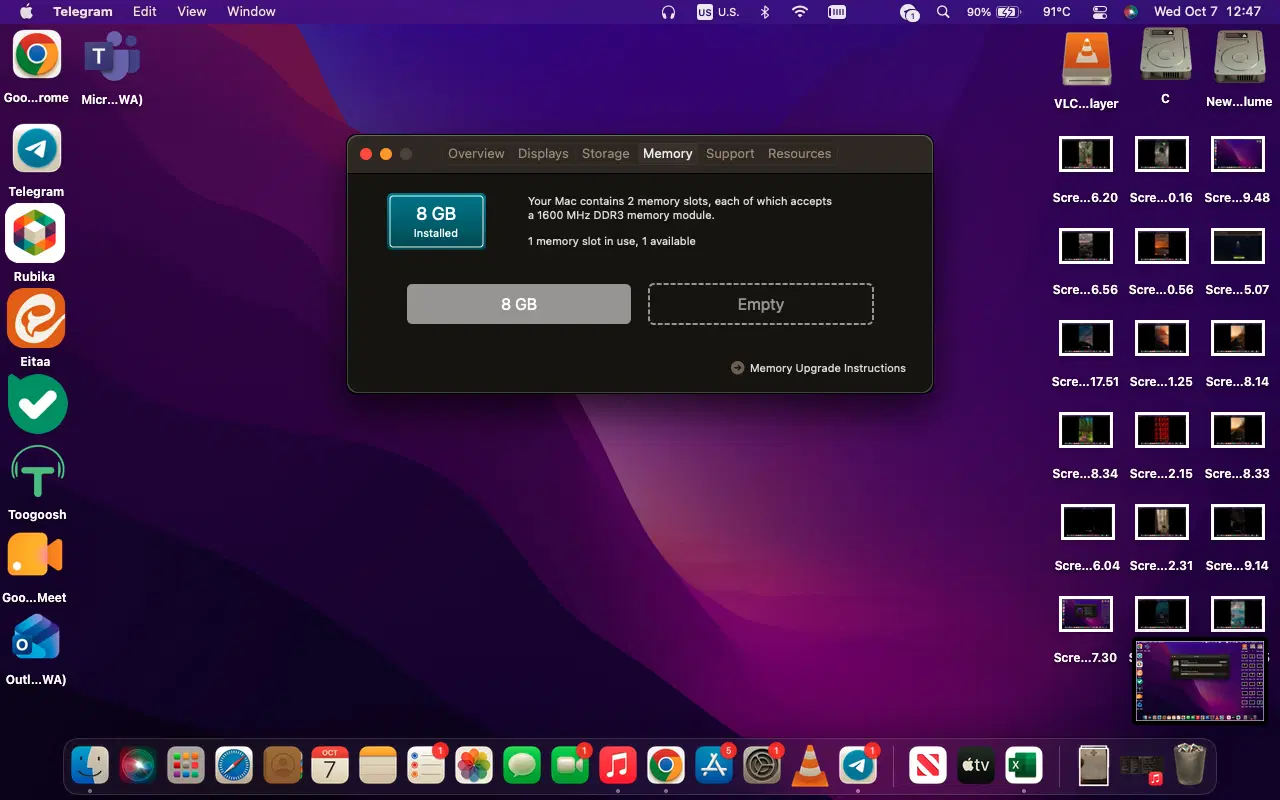Click the Empty memory slot
1280x800 pixels.
(761, 304)
